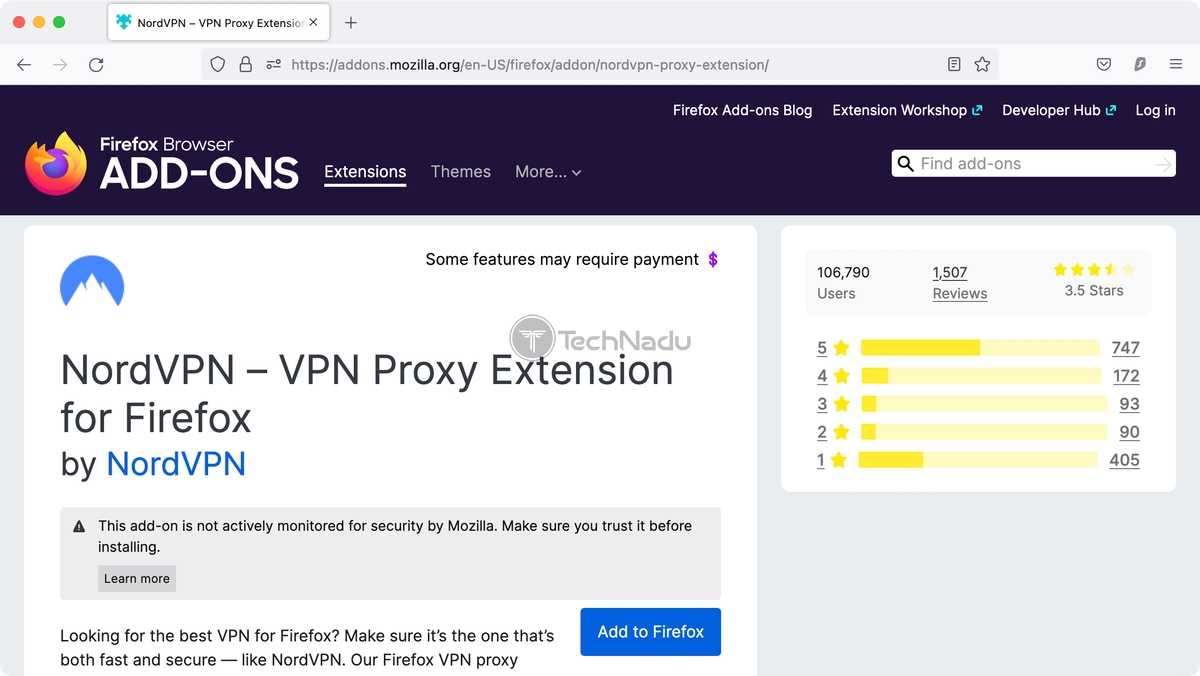Click the Learn more button
The image size is (1200, 676).
137,578
